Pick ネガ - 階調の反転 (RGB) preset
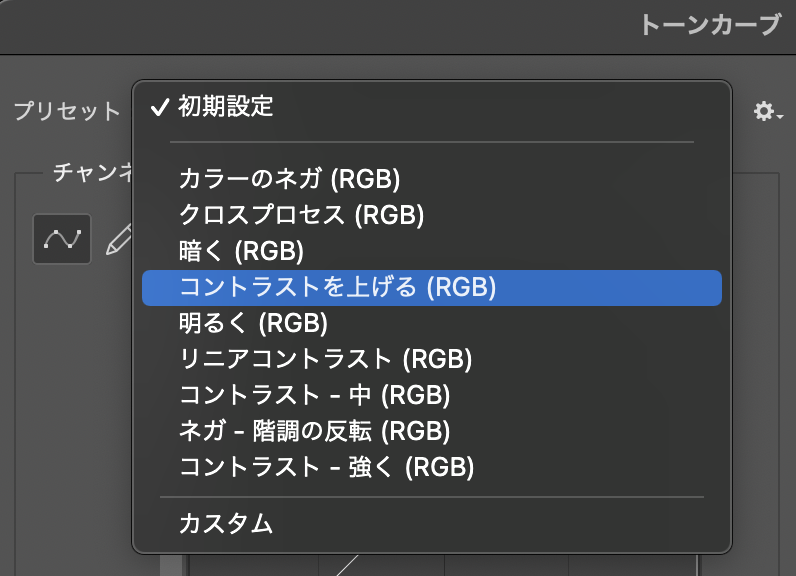The height and width of the screenshot is (576, 796). pyautogui.click(x=314, y=431)
